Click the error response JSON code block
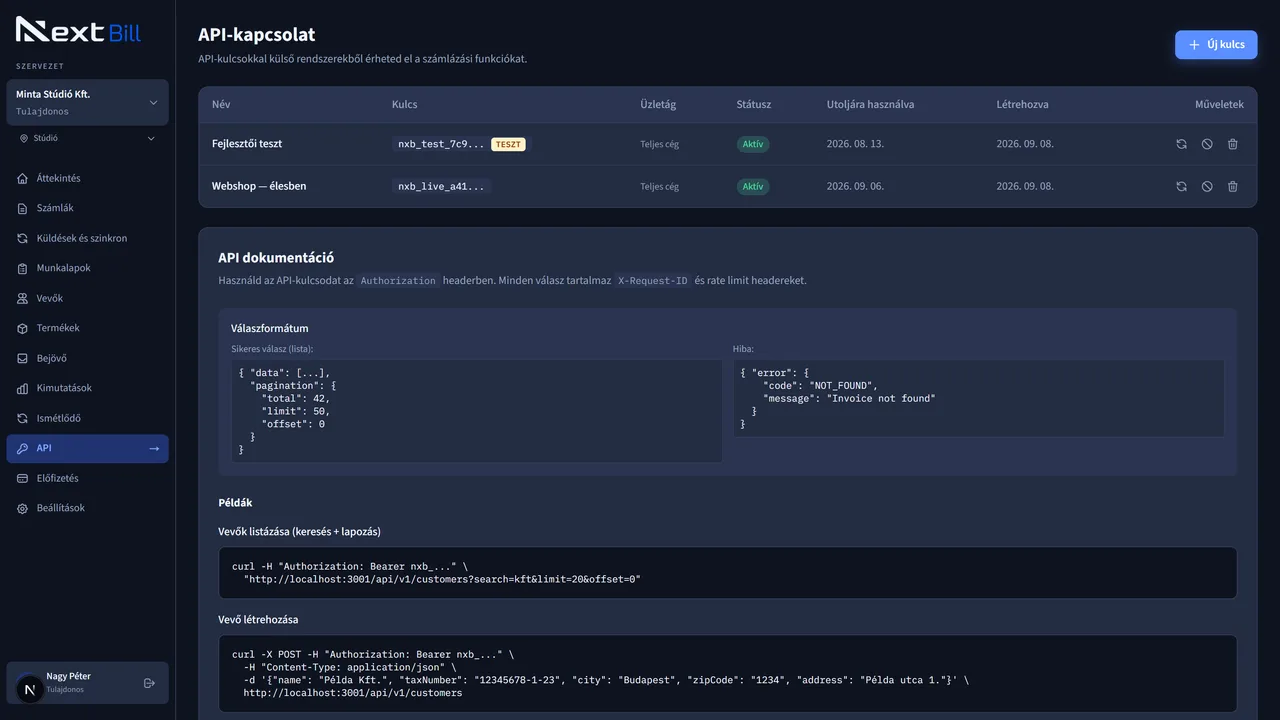Screen dimensions: 1280x720 click(979, 398)
